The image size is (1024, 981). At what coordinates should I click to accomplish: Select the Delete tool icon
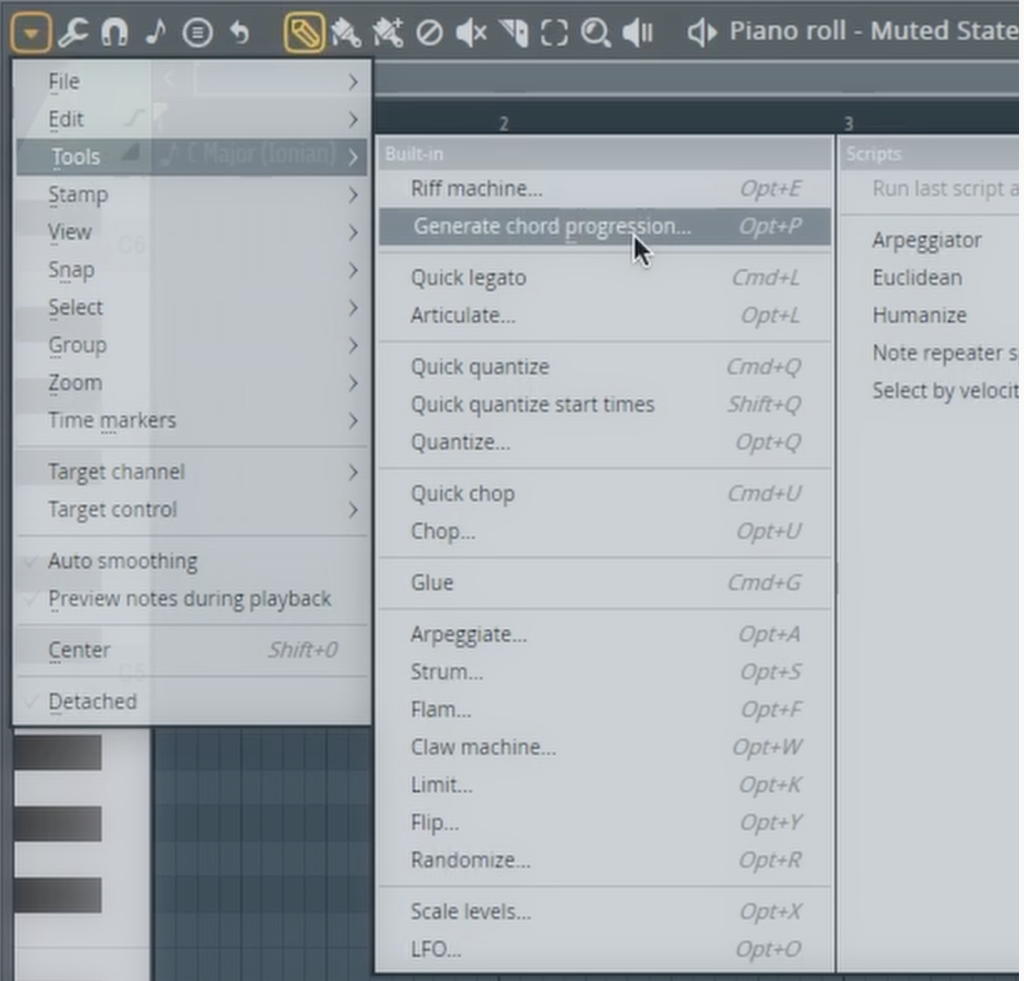click(x=429, y=33)
